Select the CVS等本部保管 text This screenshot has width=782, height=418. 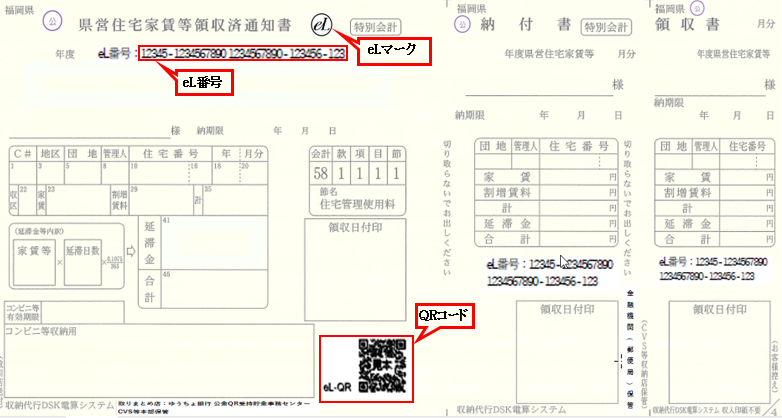tap(143, 412)
